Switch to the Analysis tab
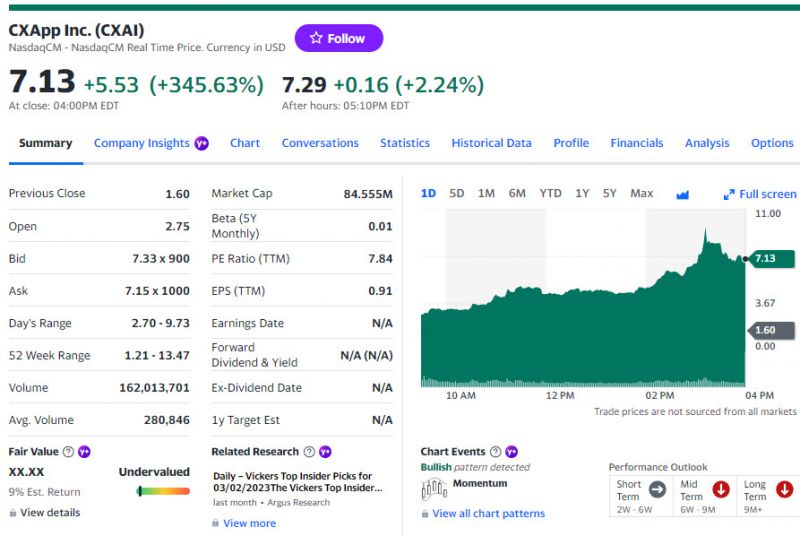 click(707, 143)
